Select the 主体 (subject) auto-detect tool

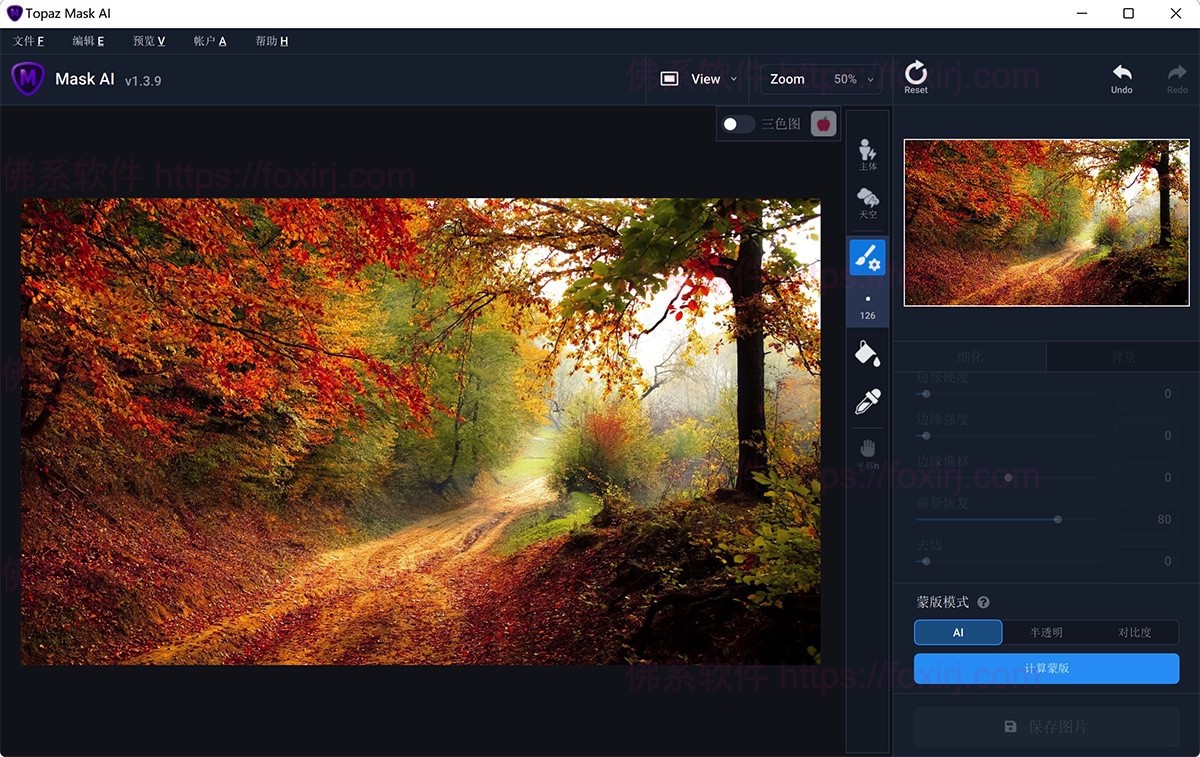coord(867,154)
